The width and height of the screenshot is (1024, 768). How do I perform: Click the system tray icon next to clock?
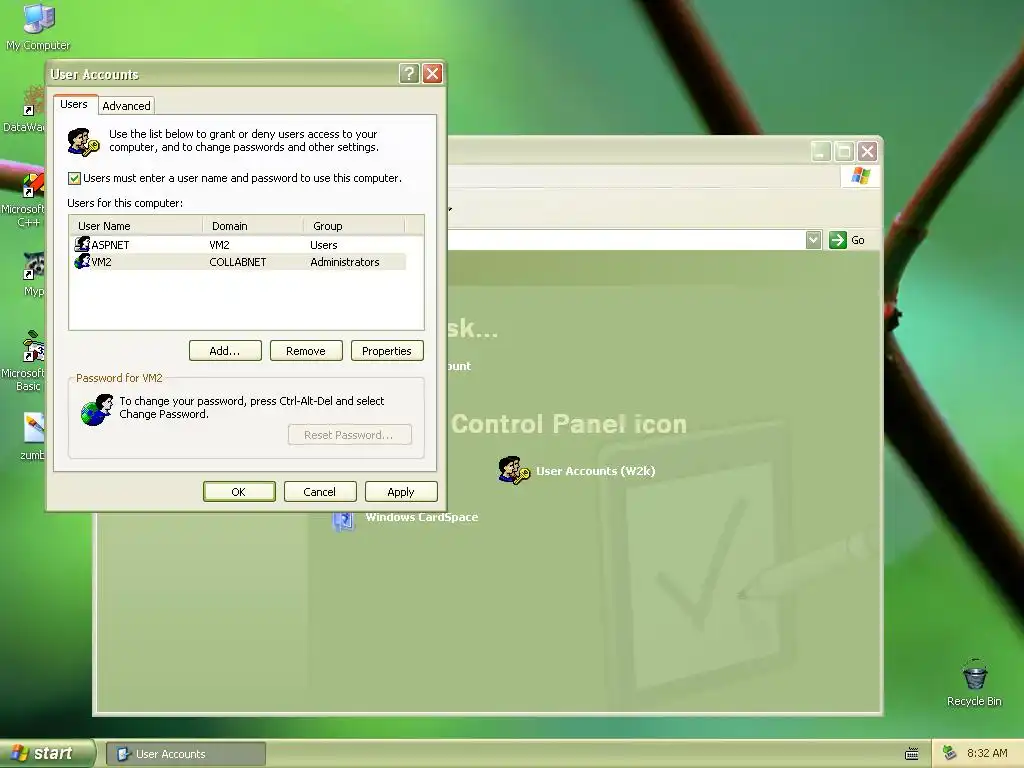click(950, 753)
